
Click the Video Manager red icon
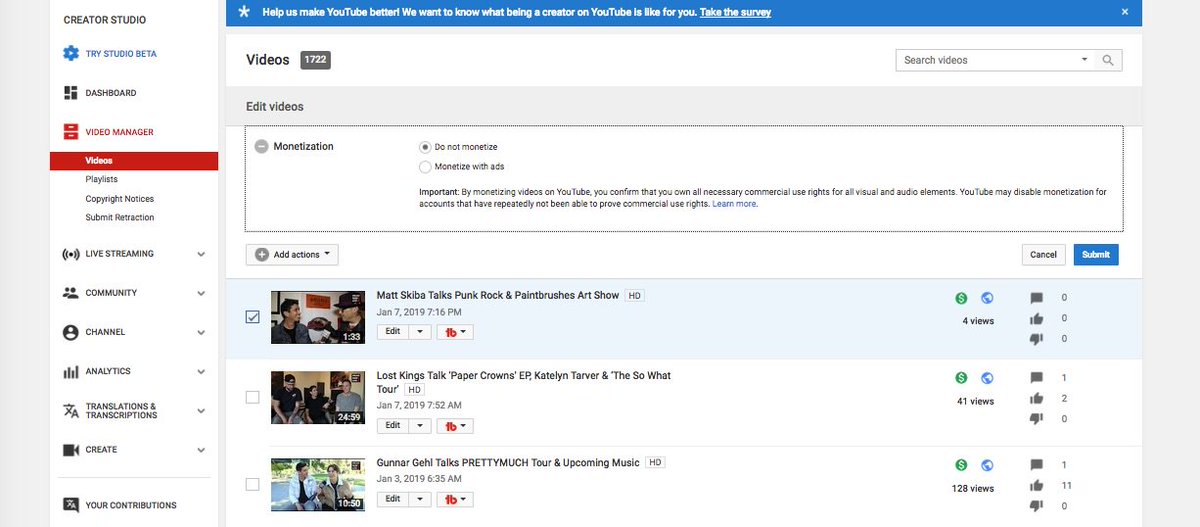pos(70,132)
